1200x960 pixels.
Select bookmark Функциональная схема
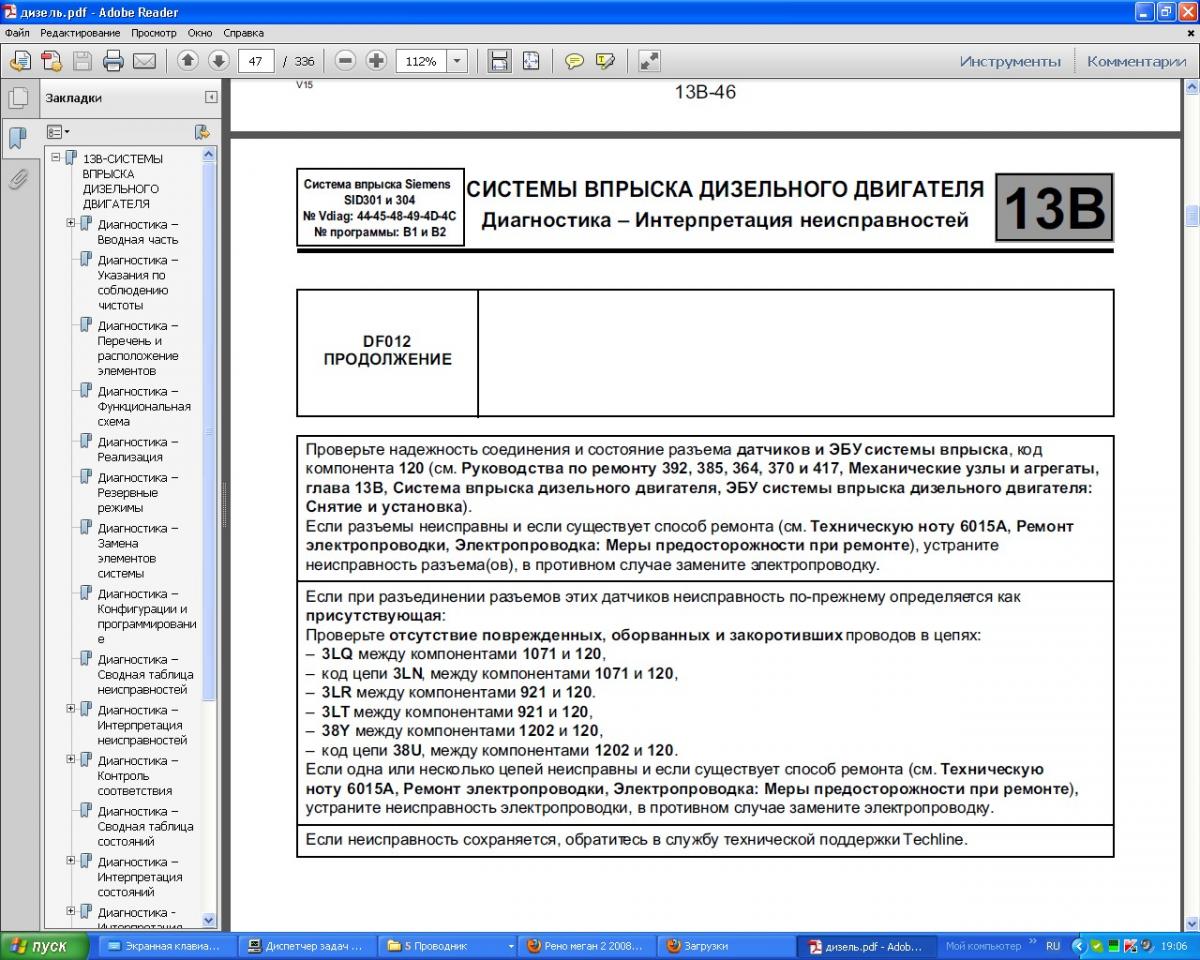pyautogui.click(x=144, y=406)
